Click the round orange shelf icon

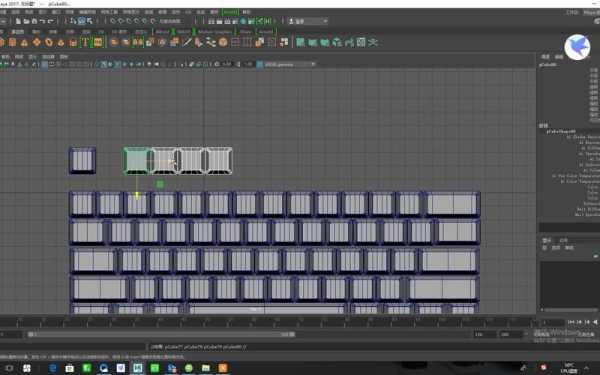(223, 42)
